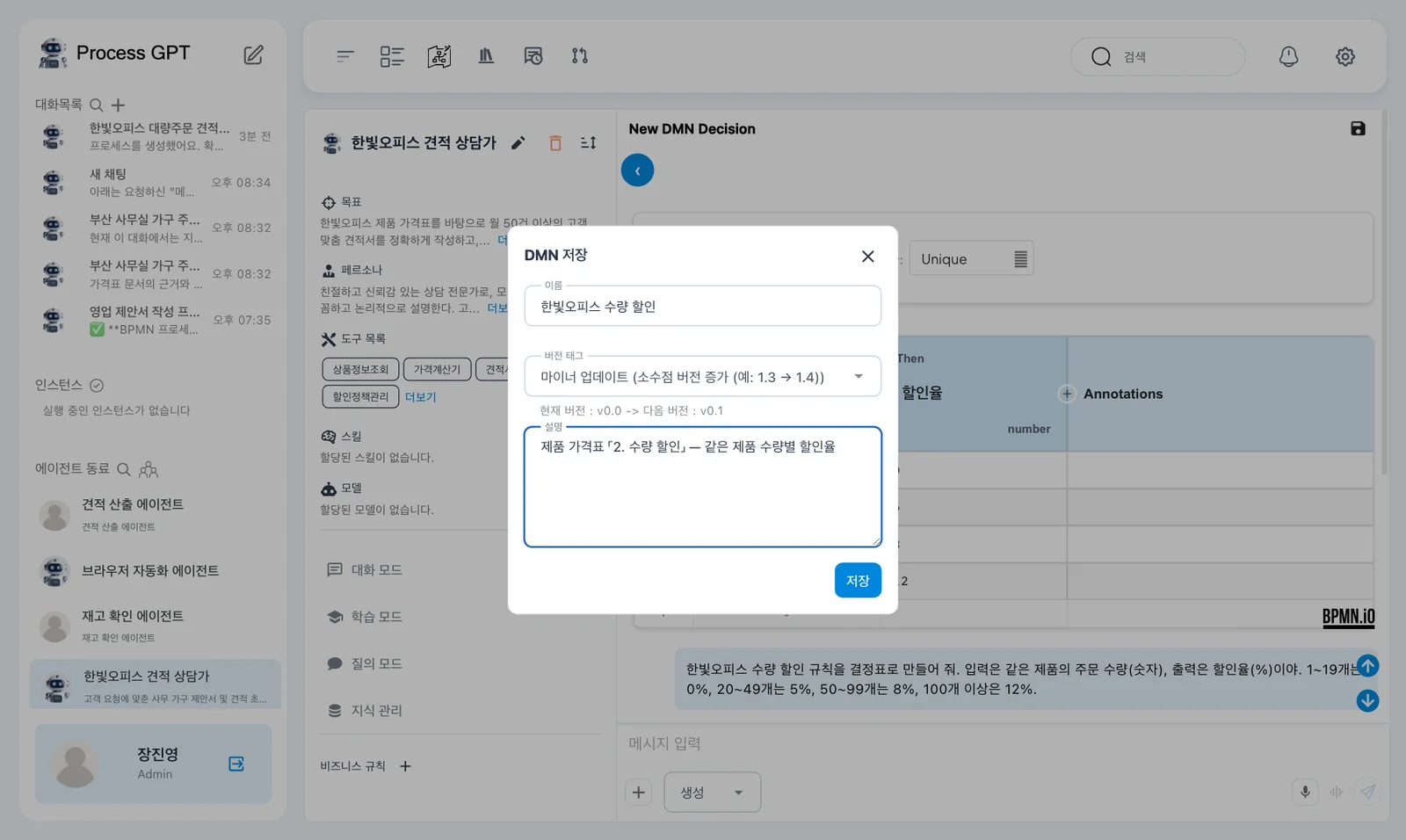Click the 설명 text area
Image resolution: width=1406 pixels, height=840 pixels.
coord(702,487)
